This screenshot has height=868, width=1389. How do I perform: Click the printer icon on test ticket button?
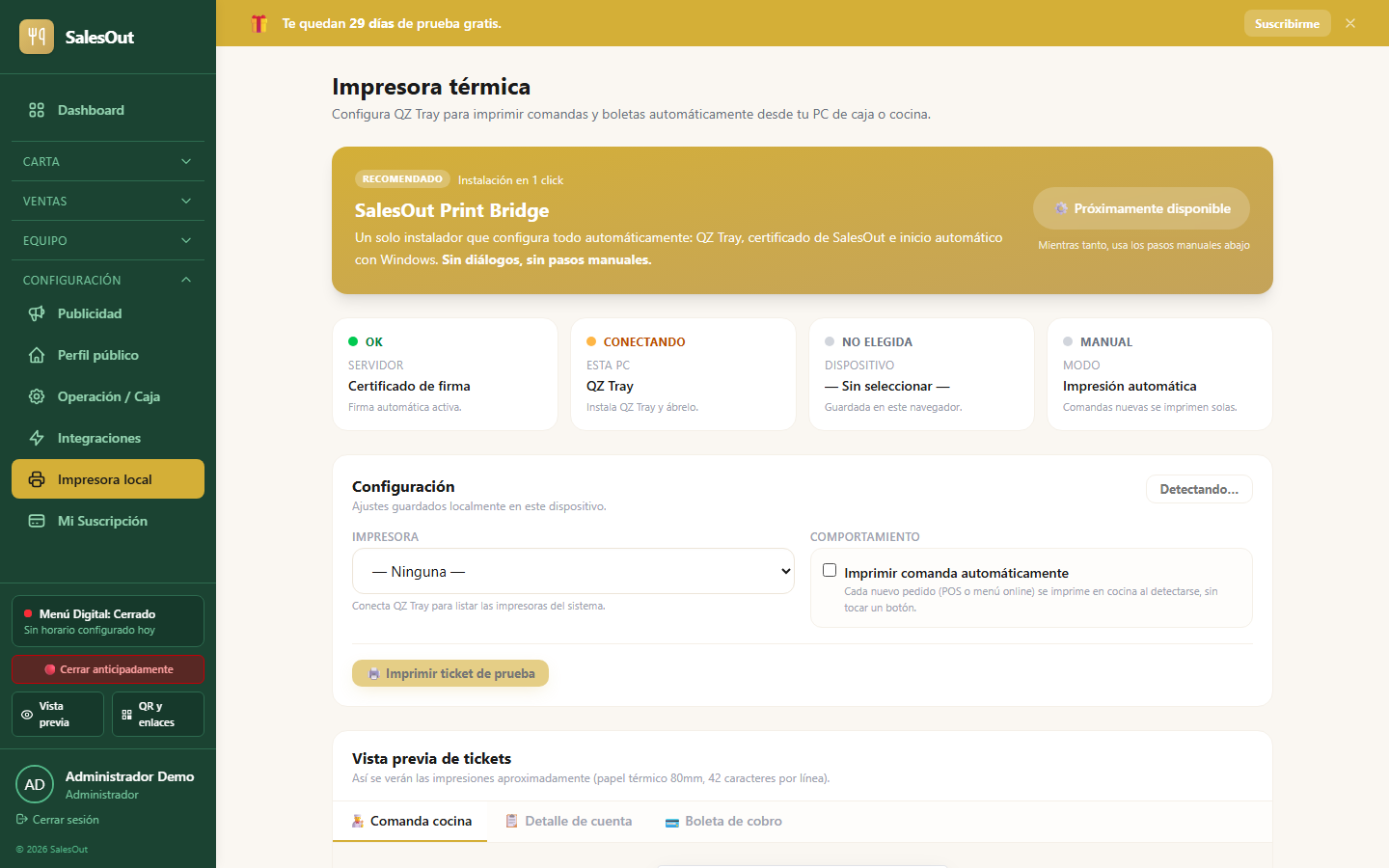(x=373, y=673)
